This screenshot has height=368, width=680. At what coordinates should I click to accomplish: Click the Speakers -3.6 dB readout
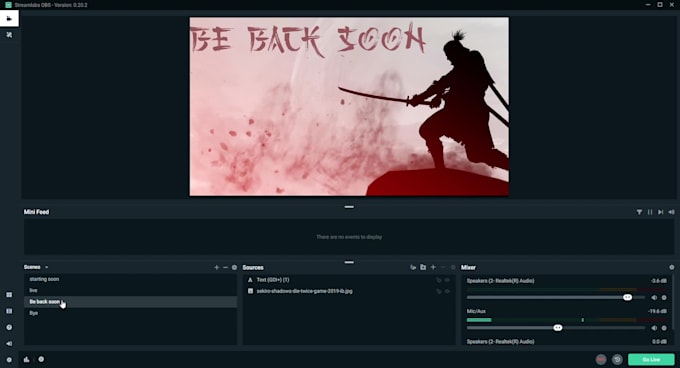point(659,281)
